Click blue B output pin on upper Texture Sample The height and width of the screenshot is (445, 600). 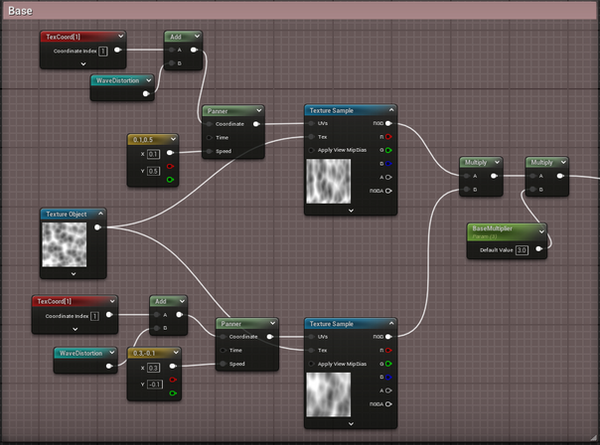(389, 164)
